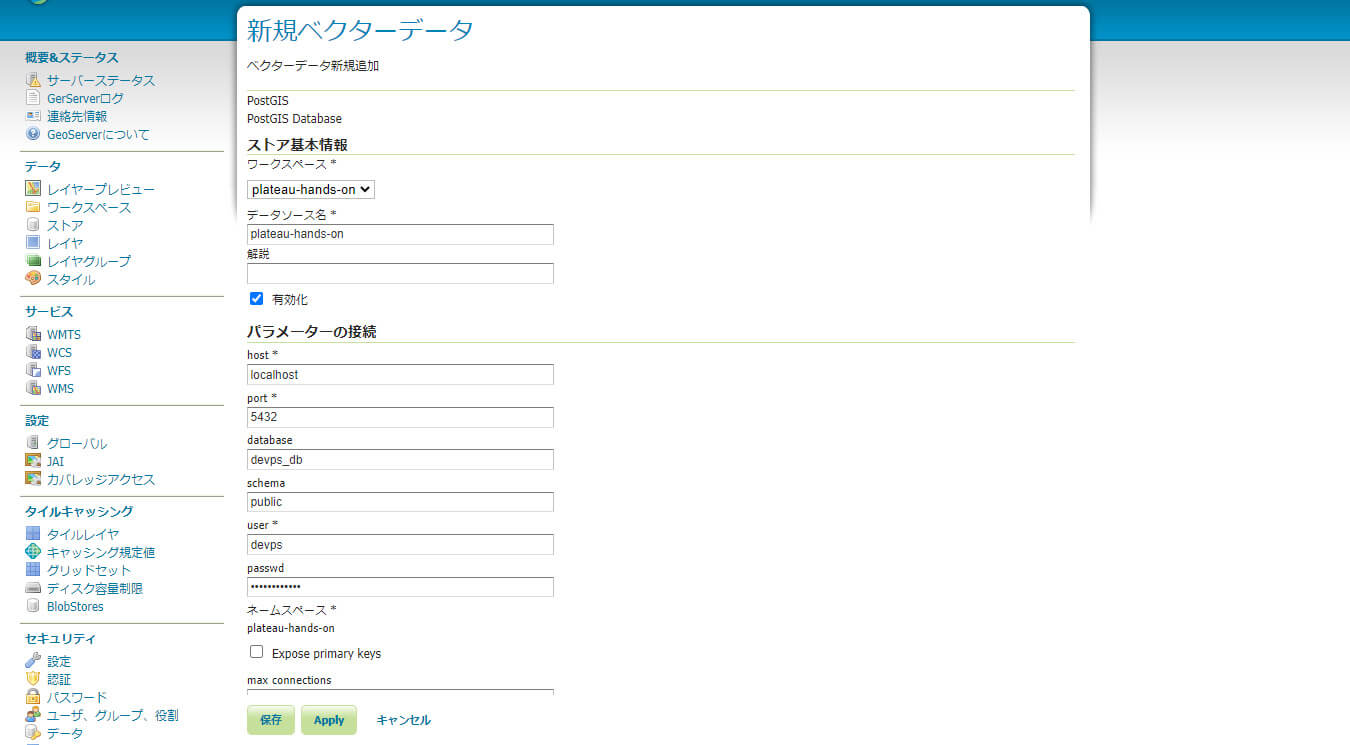Click the ユーザ、グループ、役割 users icon

(33, 715)
